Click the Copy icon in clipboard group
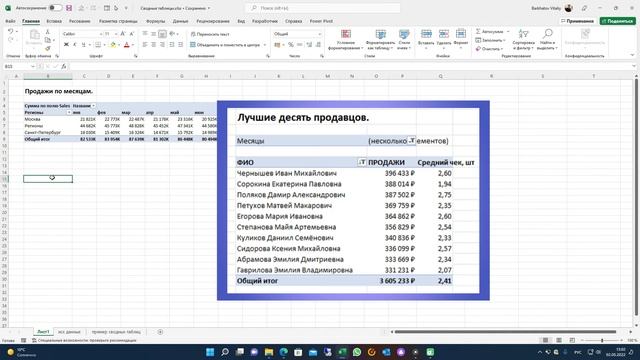 (x=48, y=40)
